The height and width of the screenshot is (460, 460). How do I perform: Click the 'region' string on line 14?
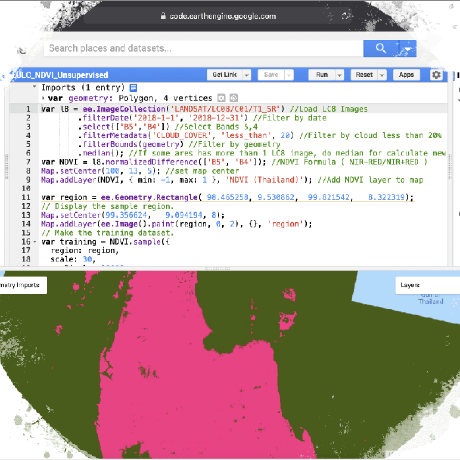[x=284, y=224]
